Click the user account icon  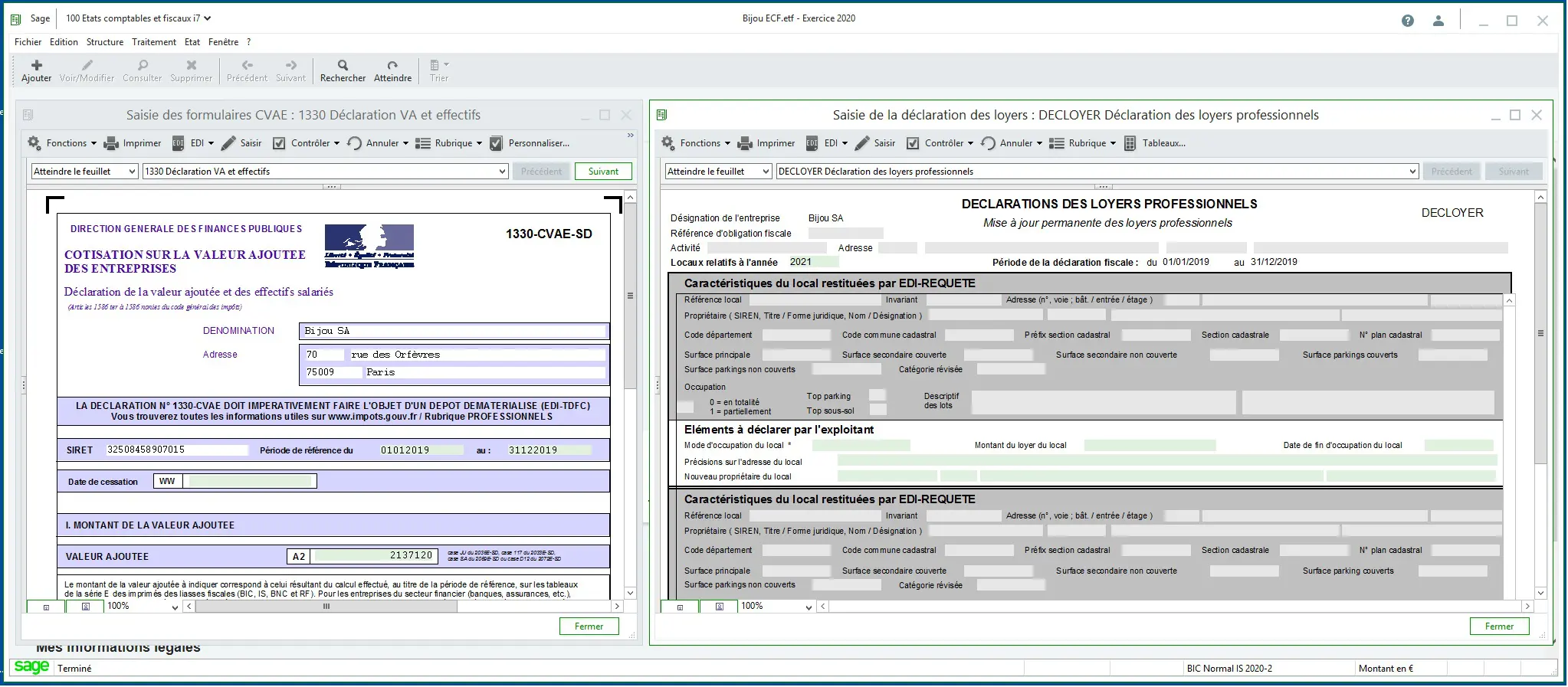coord(1438,21)
